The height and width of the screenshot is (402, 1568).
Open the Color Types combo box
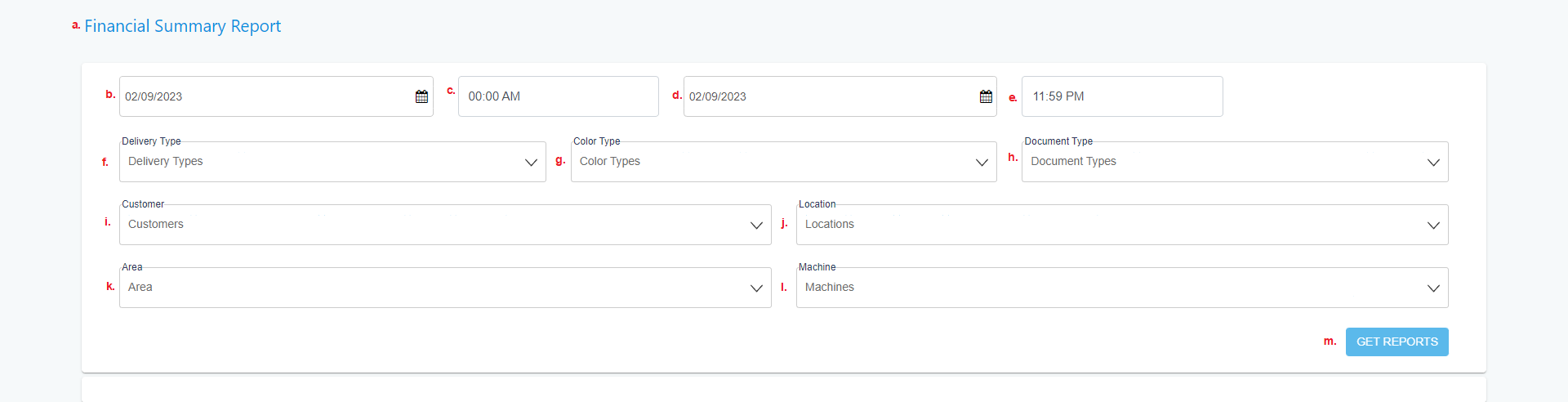pyautogui.click(x=784, y=162)
